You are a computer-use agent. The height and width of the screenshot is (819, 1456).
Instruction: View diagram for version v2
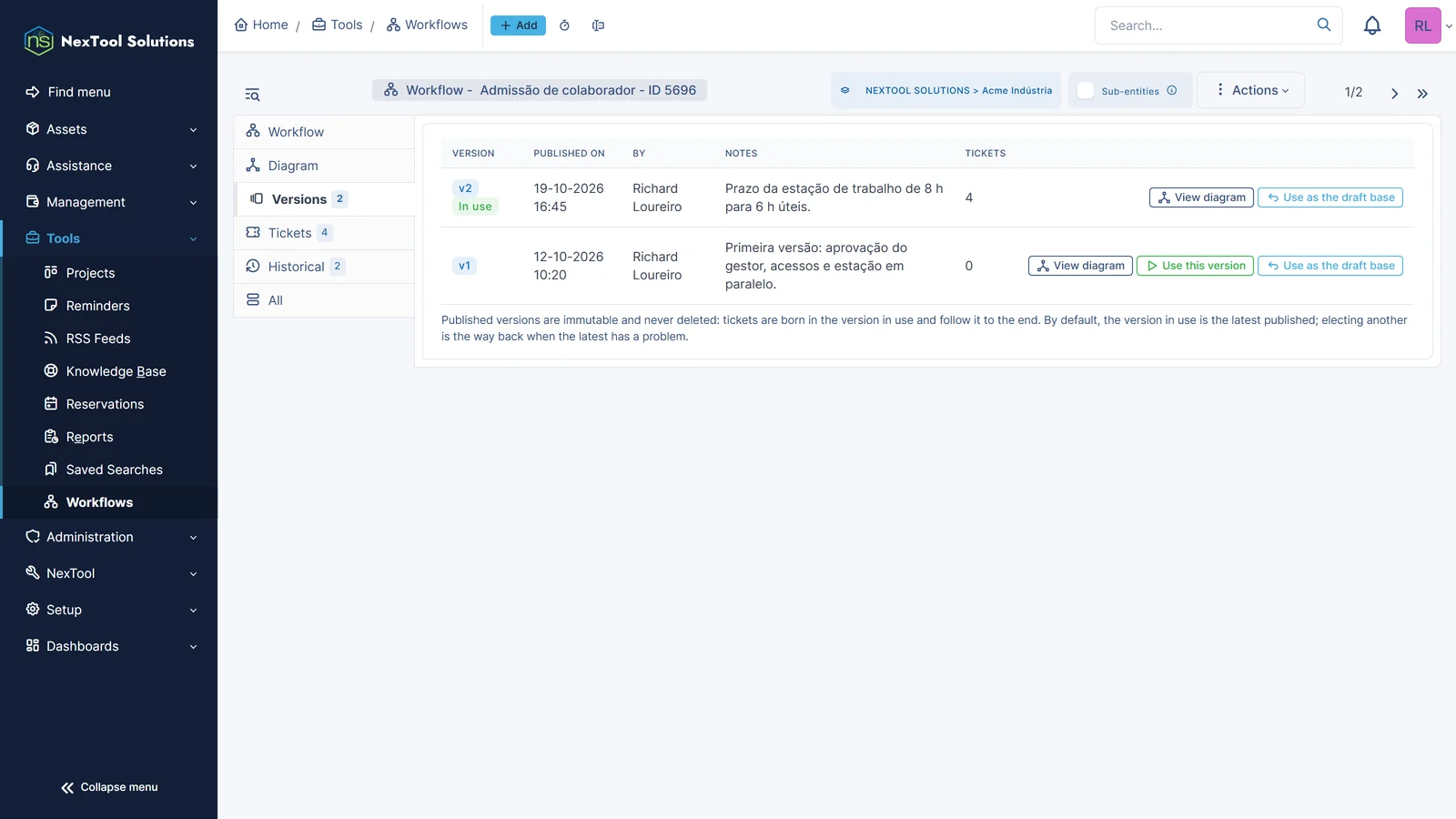1201,197
